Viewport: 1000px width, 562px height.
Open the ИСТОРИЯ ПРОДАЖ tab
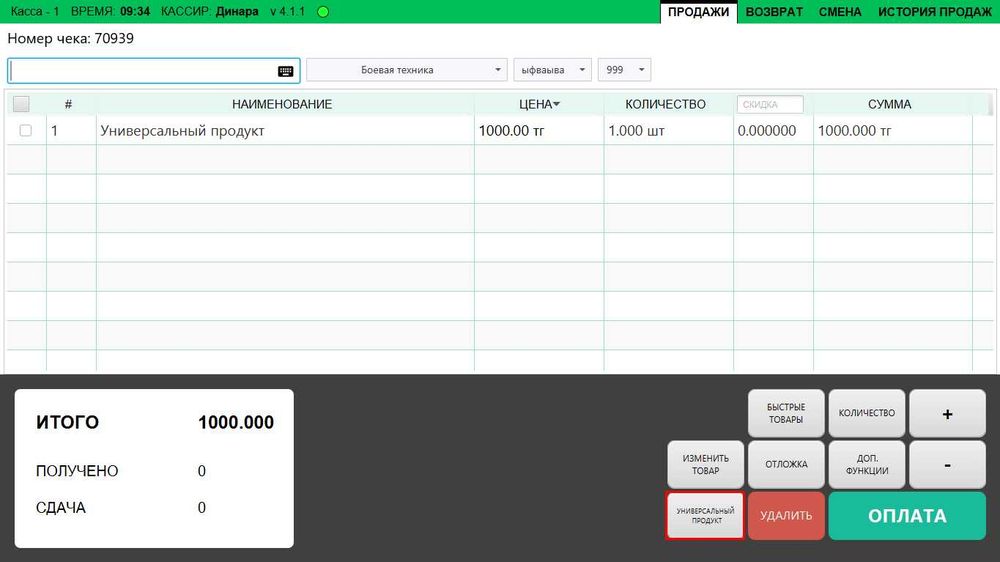click(x=934, y=11)
